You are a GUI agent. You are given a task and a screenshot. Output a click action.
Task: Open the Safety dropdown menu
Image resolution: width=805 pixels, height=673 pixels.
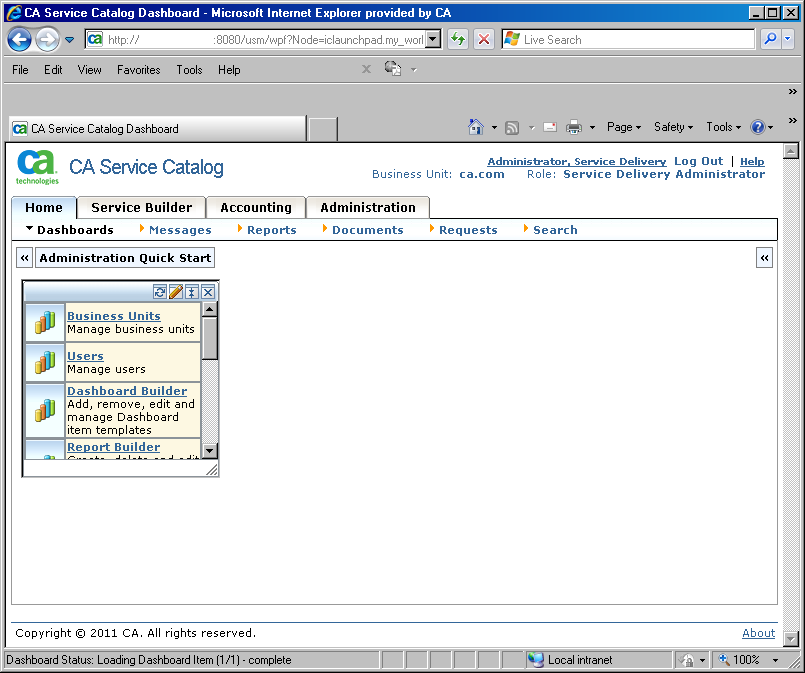pos(672,127)
